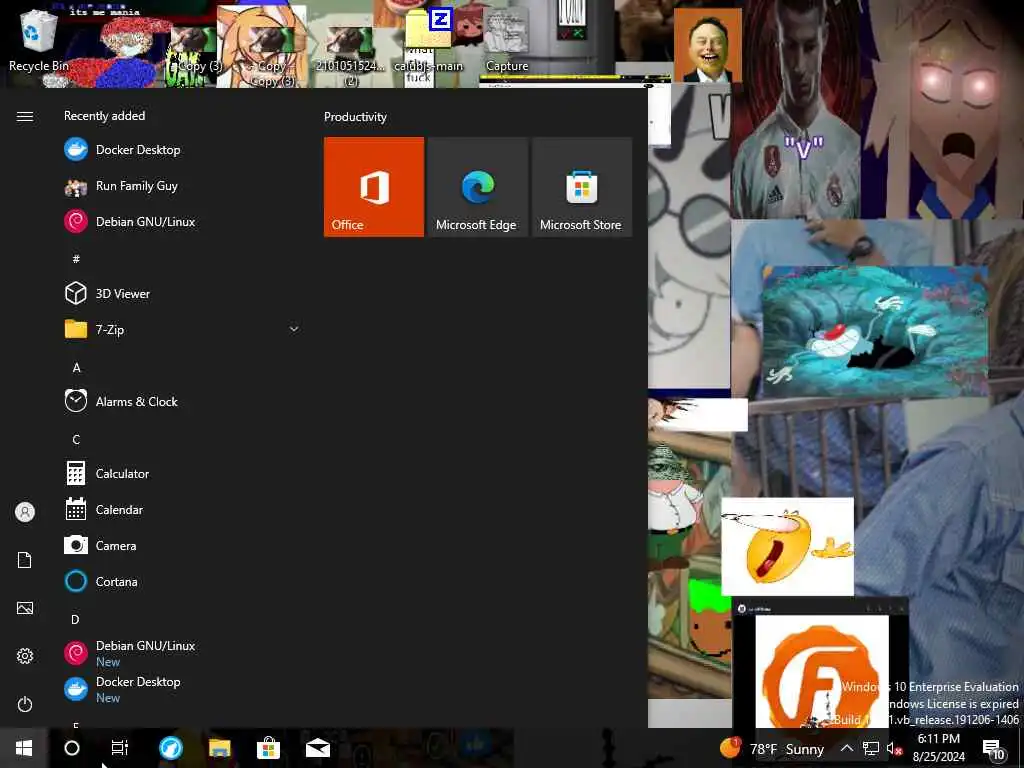Image resolution: width=1024 pixels, height=768 pixels.
Task: Open weather widget showing 78°F Sunny
Action: (772, 748)
